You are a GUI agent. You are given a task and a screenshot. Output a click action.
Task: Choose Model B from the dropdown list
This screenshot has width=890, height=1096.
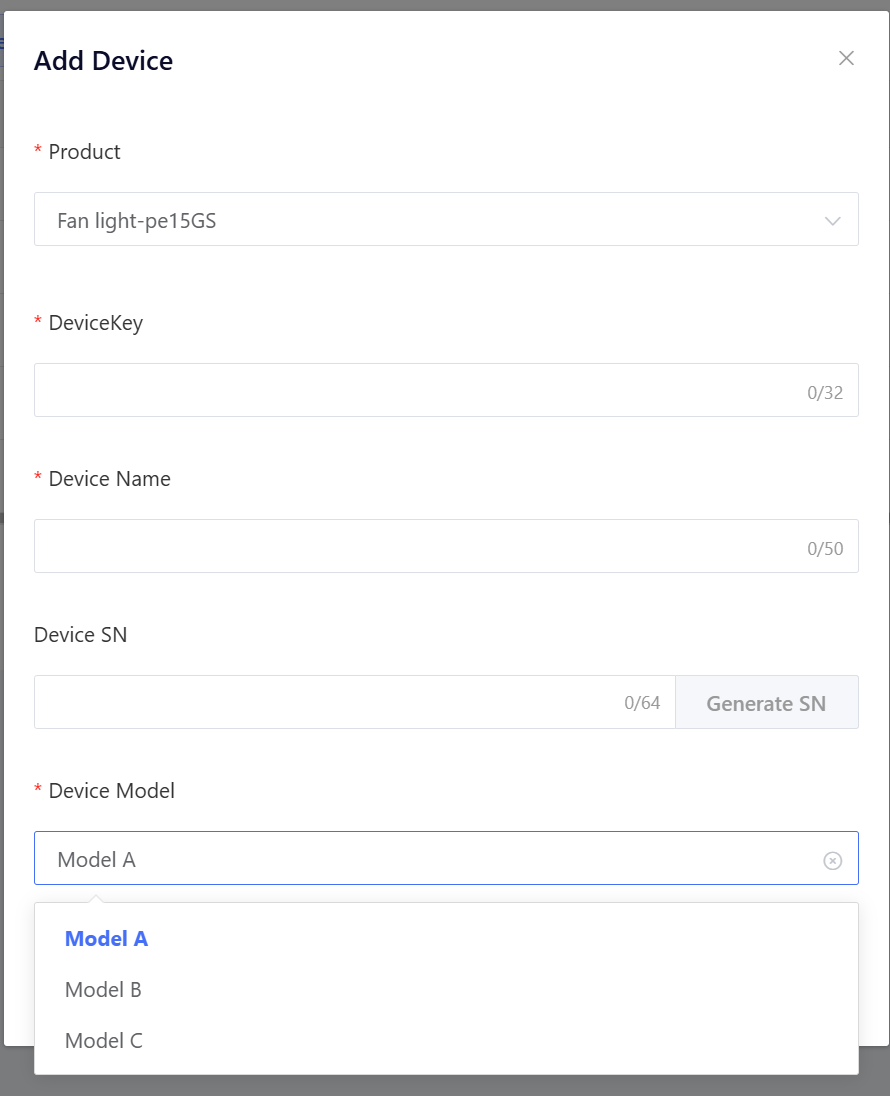[x=103, y=990]
